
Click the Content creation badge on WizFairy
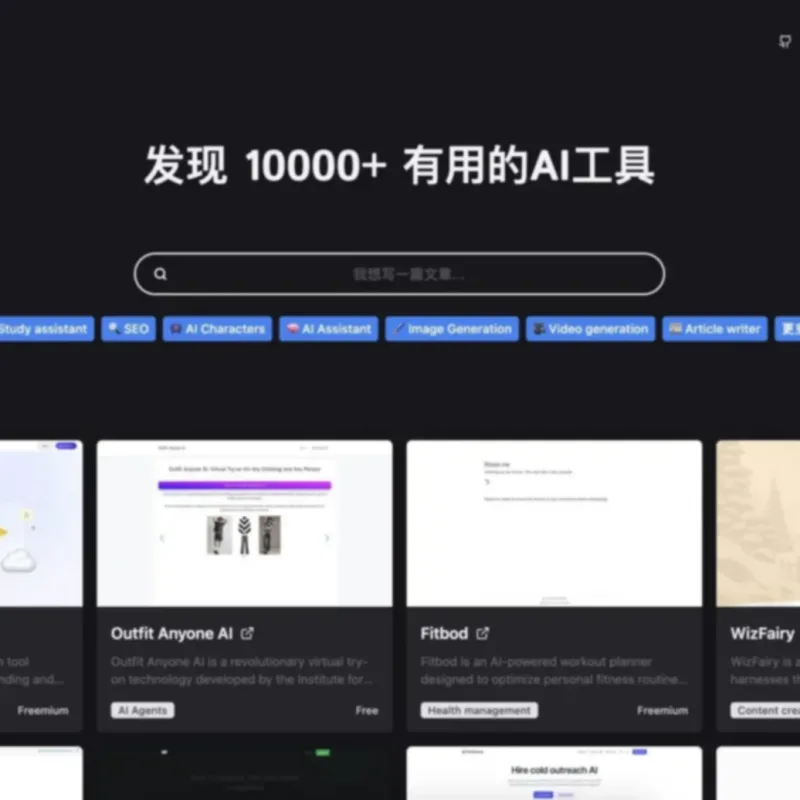pos(765,710)
